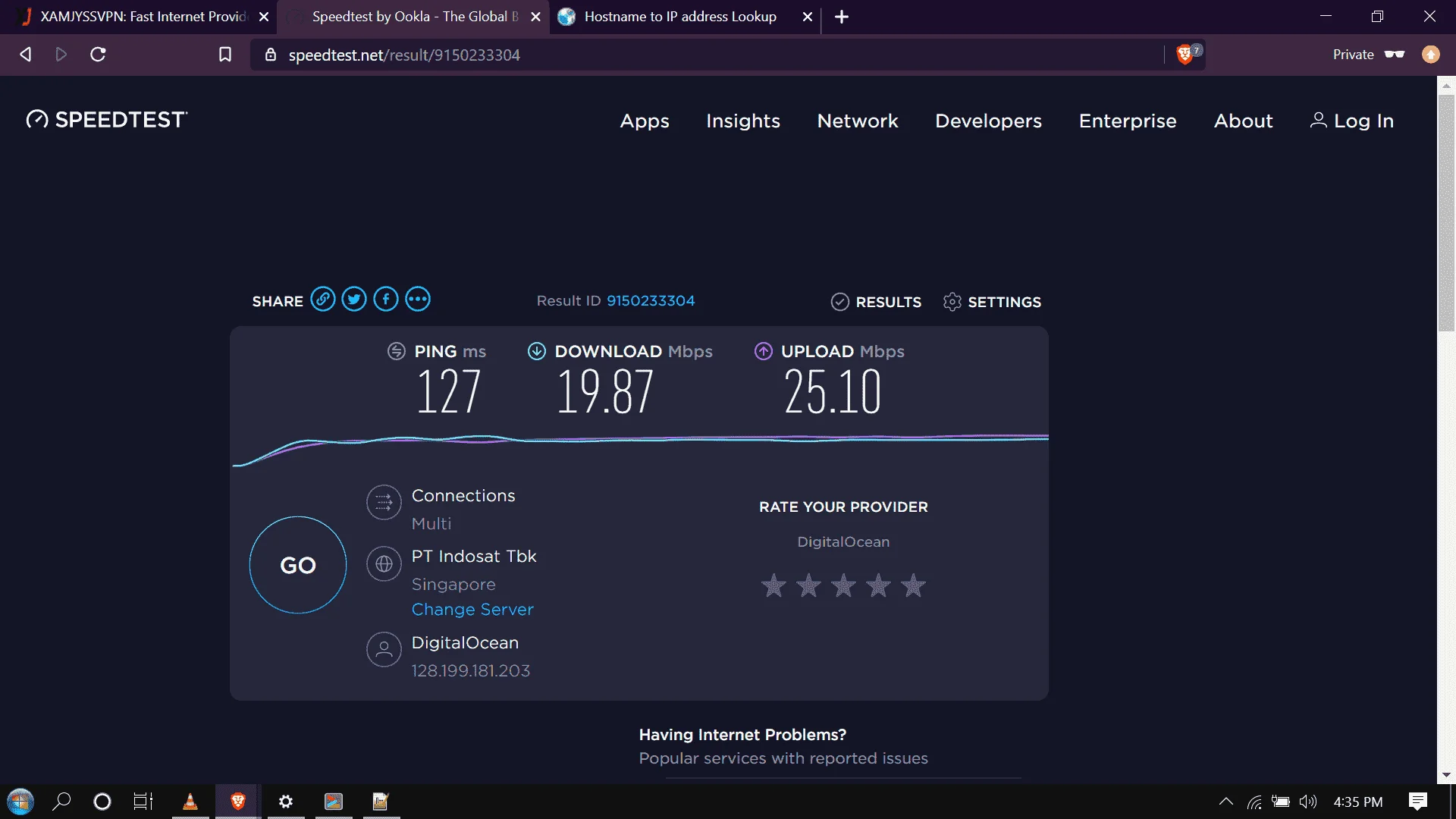Screen dimensions: 1456x819
Task: Click the globe server icon
Action: click(x=384, y=564)
